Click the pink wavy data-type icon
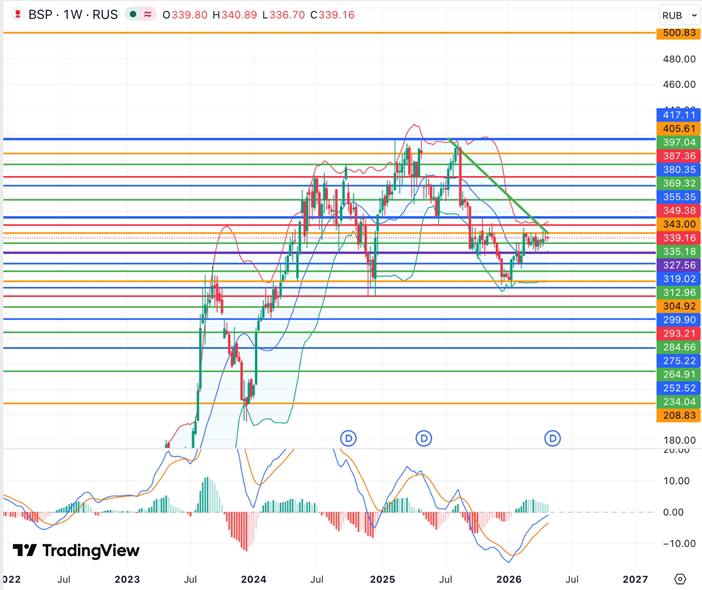This screenshot has height=590, width=702. (x=148, y=15)
